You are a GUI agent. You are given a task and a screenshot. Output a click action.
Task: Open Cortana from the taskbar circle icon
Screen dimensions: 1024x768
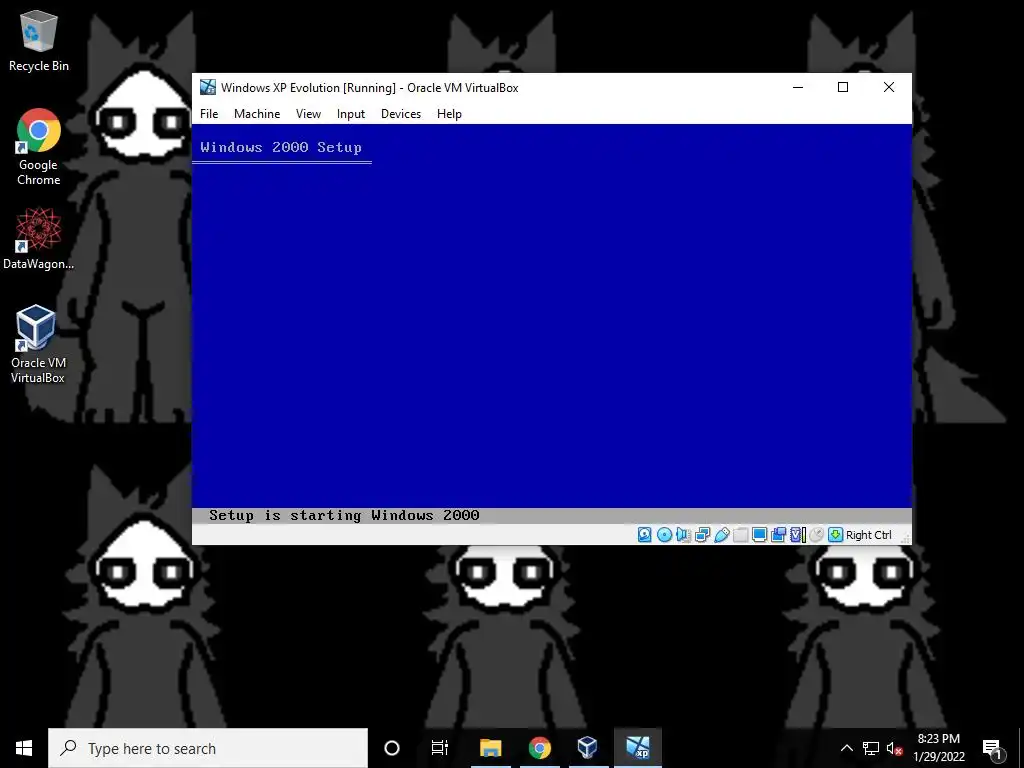click(392, 748)
